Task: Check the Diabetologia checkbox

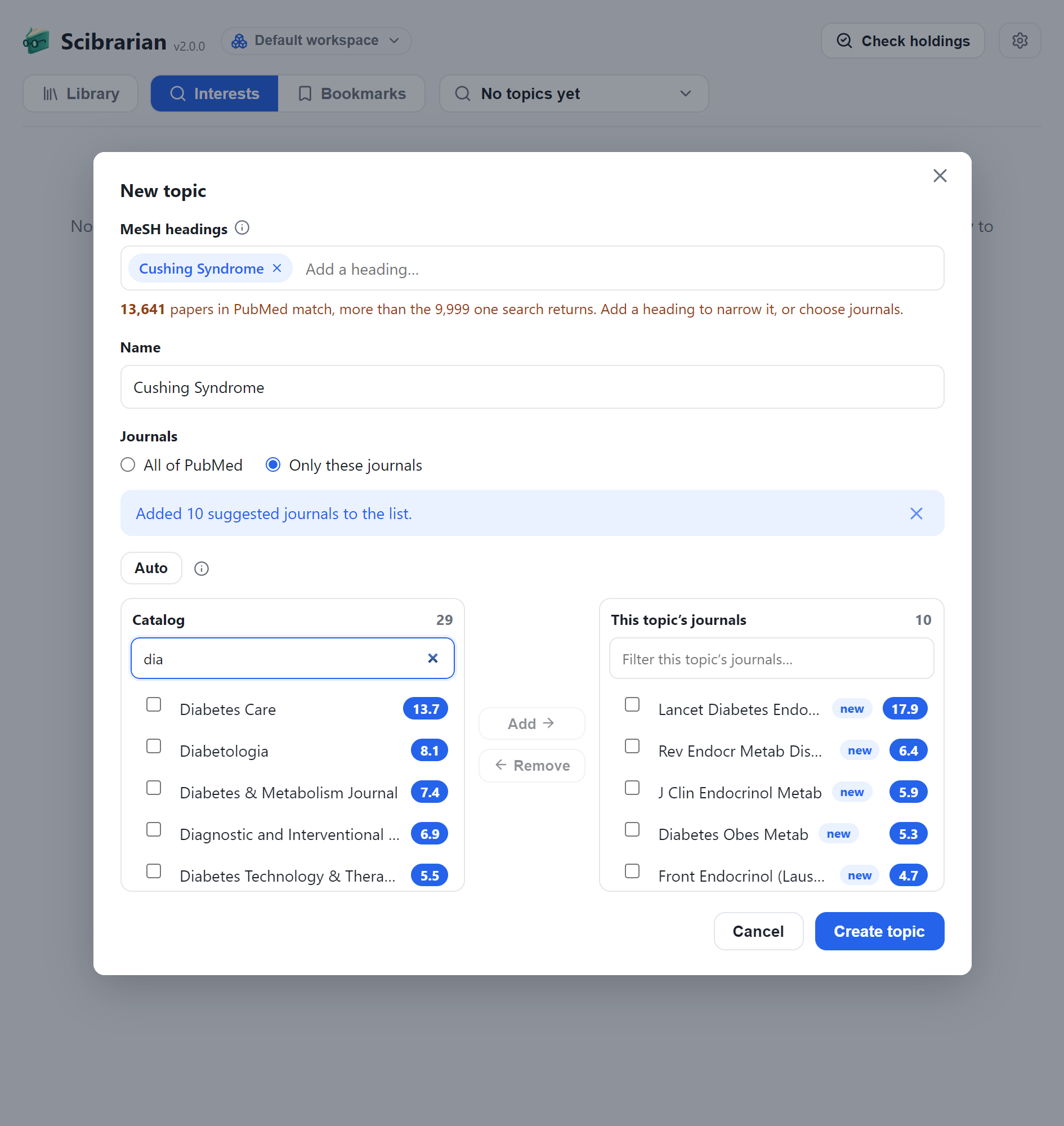Action: tap(154, 746)
